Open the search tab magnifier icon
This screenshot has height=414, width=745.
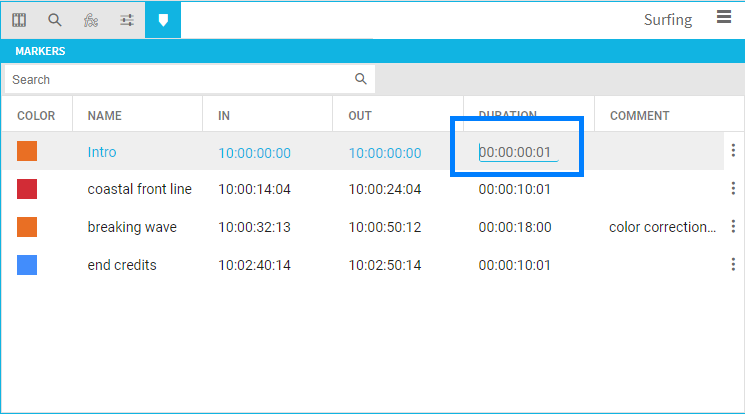[55, 20]
